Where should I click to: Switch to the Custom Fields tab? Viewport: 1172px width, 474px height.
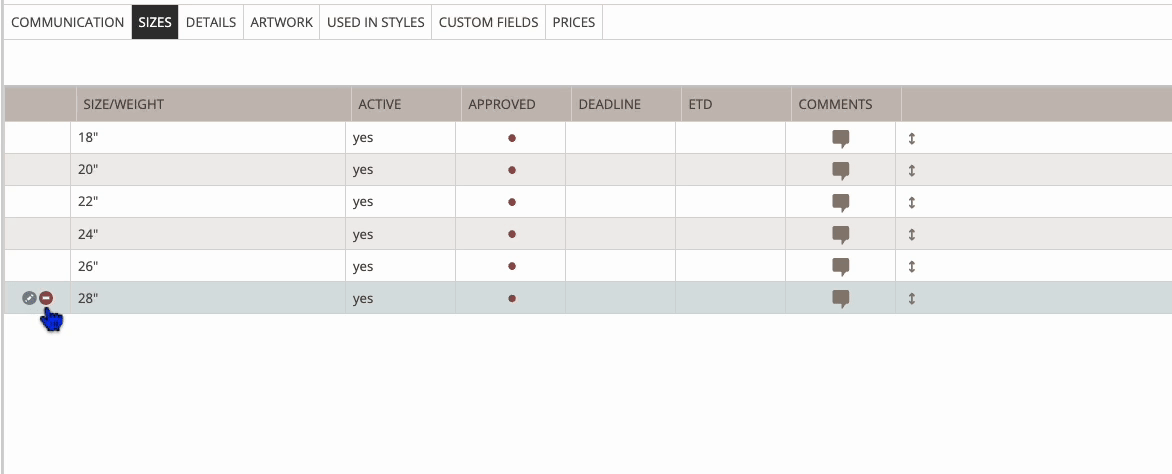(488, 22)
